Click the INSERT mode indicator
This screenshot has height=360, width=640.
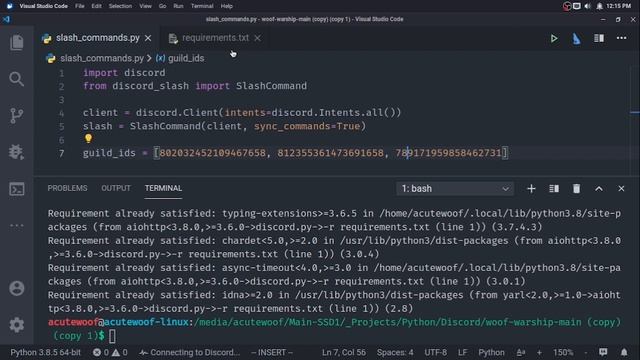[x=272, y=352]
